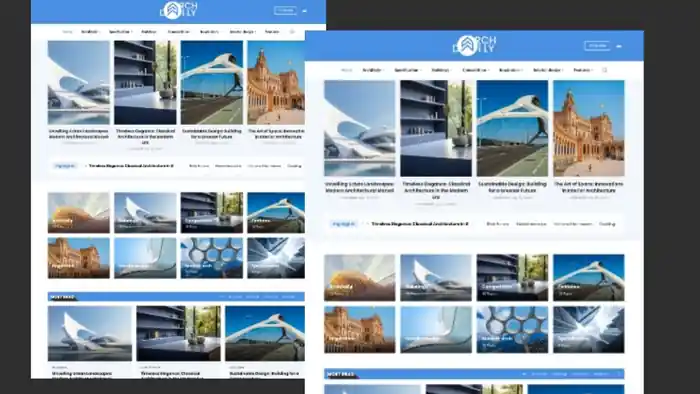Expand the Competition menu on the front page

pyautogui.click(x=475, y=70)
